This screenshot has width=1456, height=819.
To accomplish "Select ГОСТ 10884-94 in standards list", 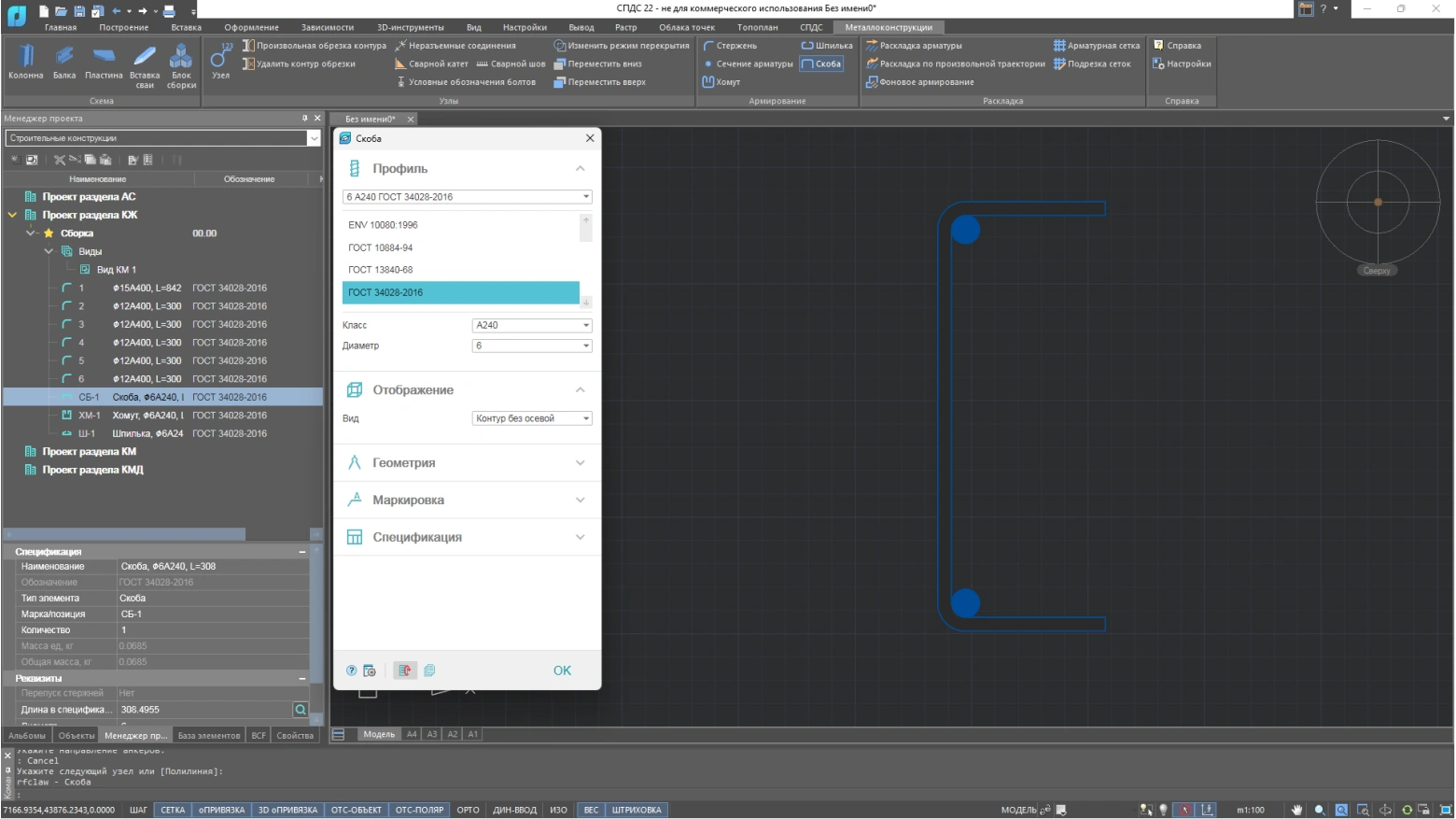I will pyautogui.click(x=381, y=247).
